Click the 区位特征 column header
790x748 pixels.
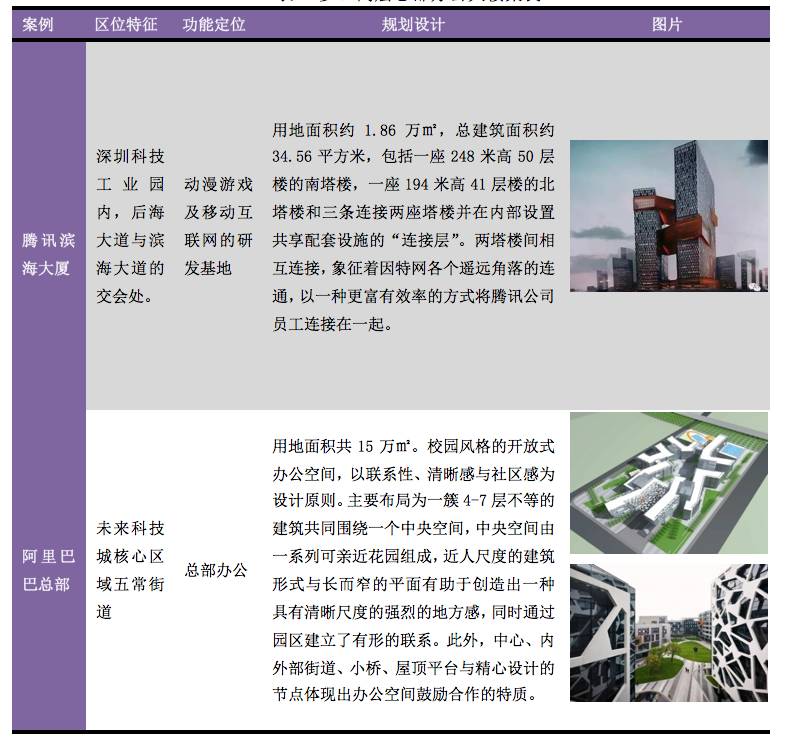[x=126, y=24]
